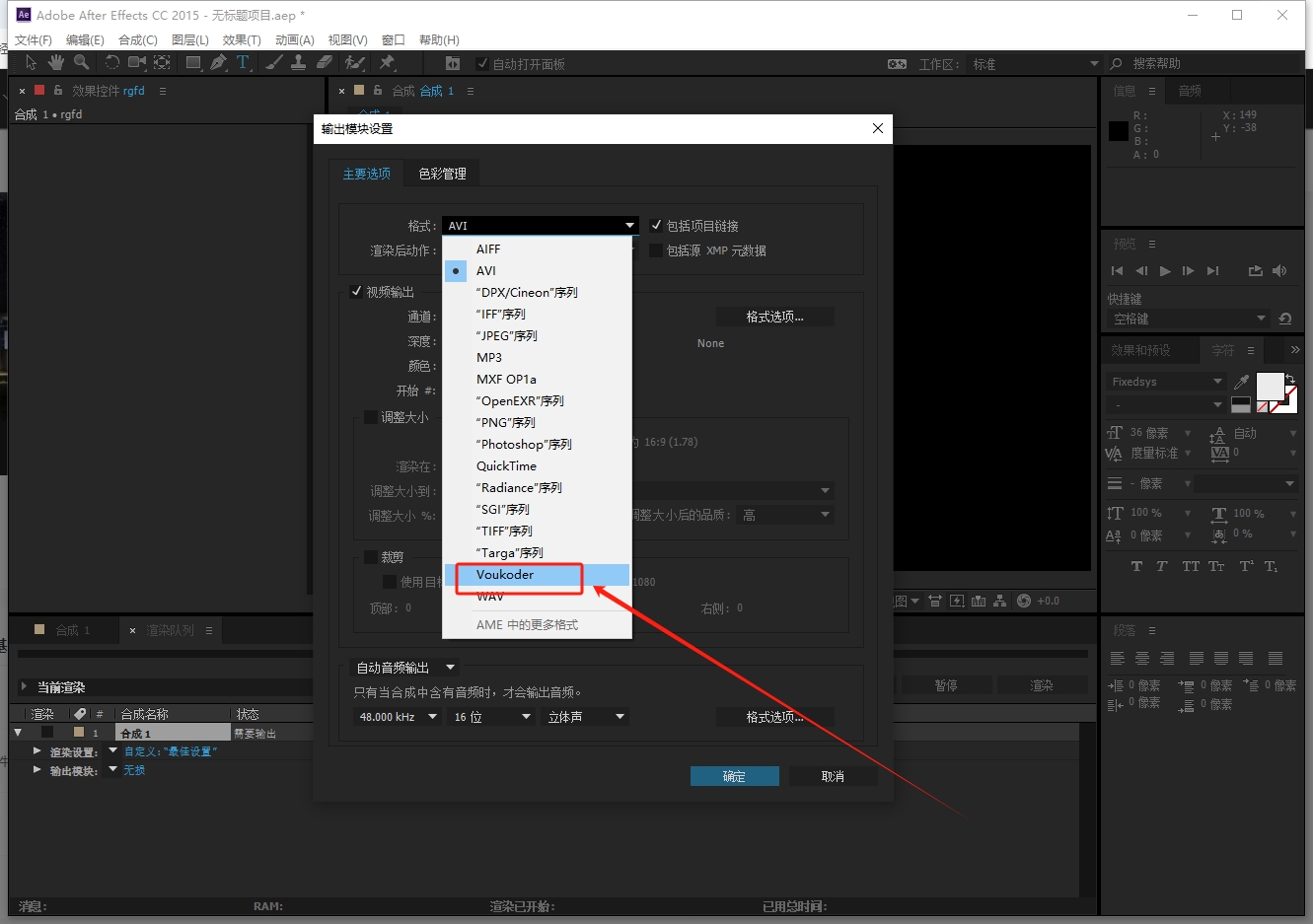Select the Clone Stamp tool
Screen dimensions: 1313x924
[x=298, y=62]
